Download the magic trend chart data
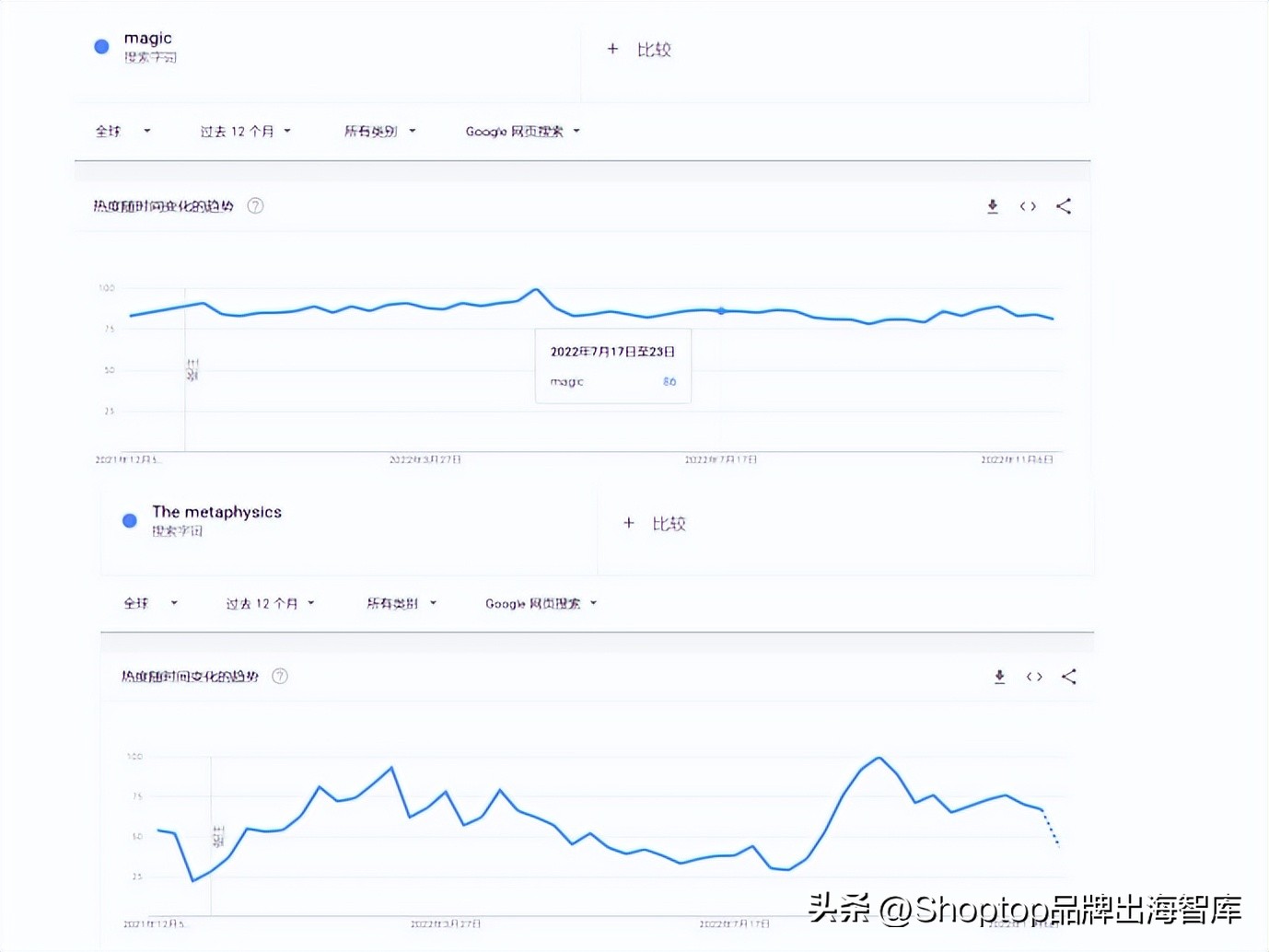 993,206
